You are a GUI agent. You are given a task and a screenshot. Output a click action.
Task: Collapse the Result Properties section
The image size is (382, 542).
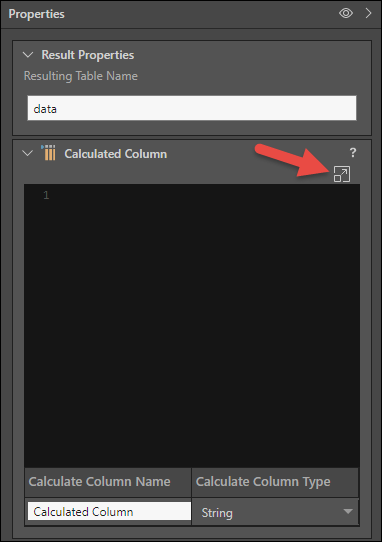(x=28, y=55)
